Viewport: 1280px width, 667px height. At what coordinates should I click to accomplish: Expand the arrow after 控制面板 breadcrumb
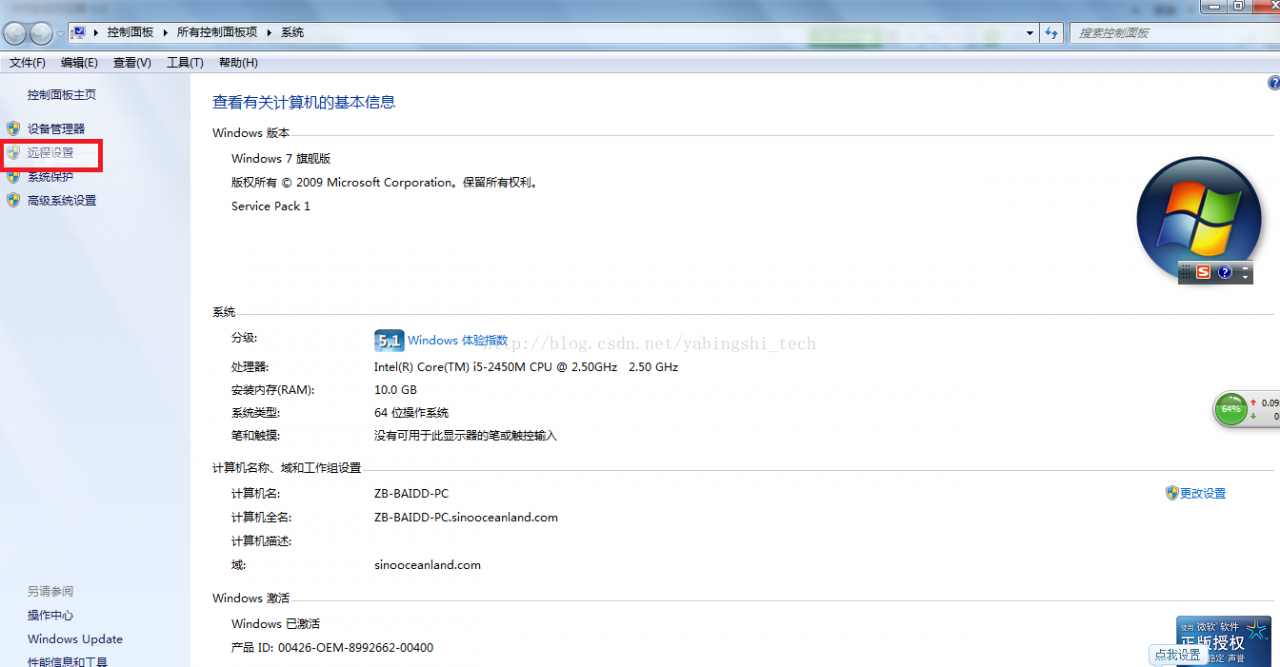pos(166,33)
